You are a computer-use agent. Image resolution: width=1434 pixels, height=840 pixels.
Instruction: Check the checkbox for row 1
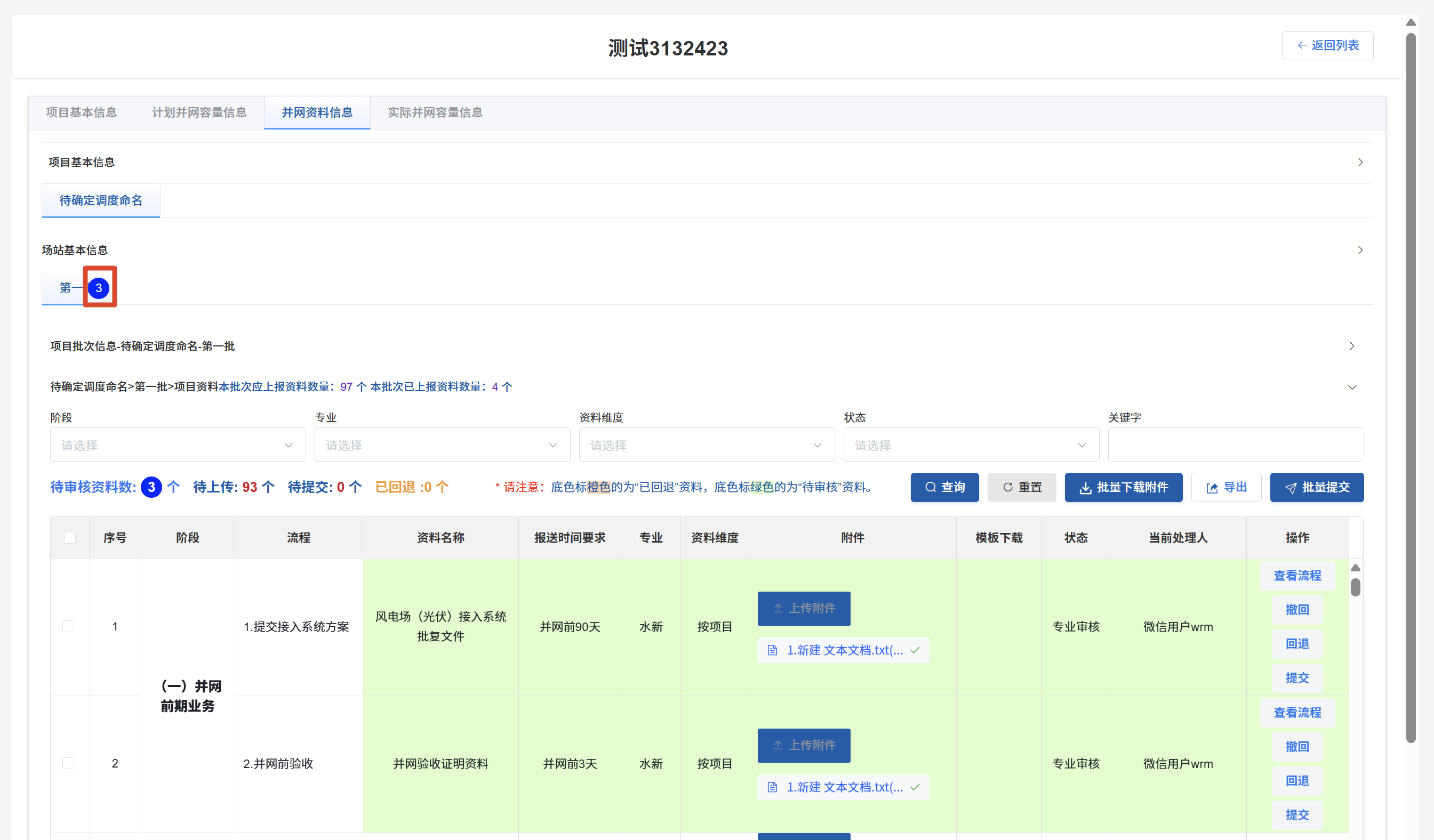68,627
